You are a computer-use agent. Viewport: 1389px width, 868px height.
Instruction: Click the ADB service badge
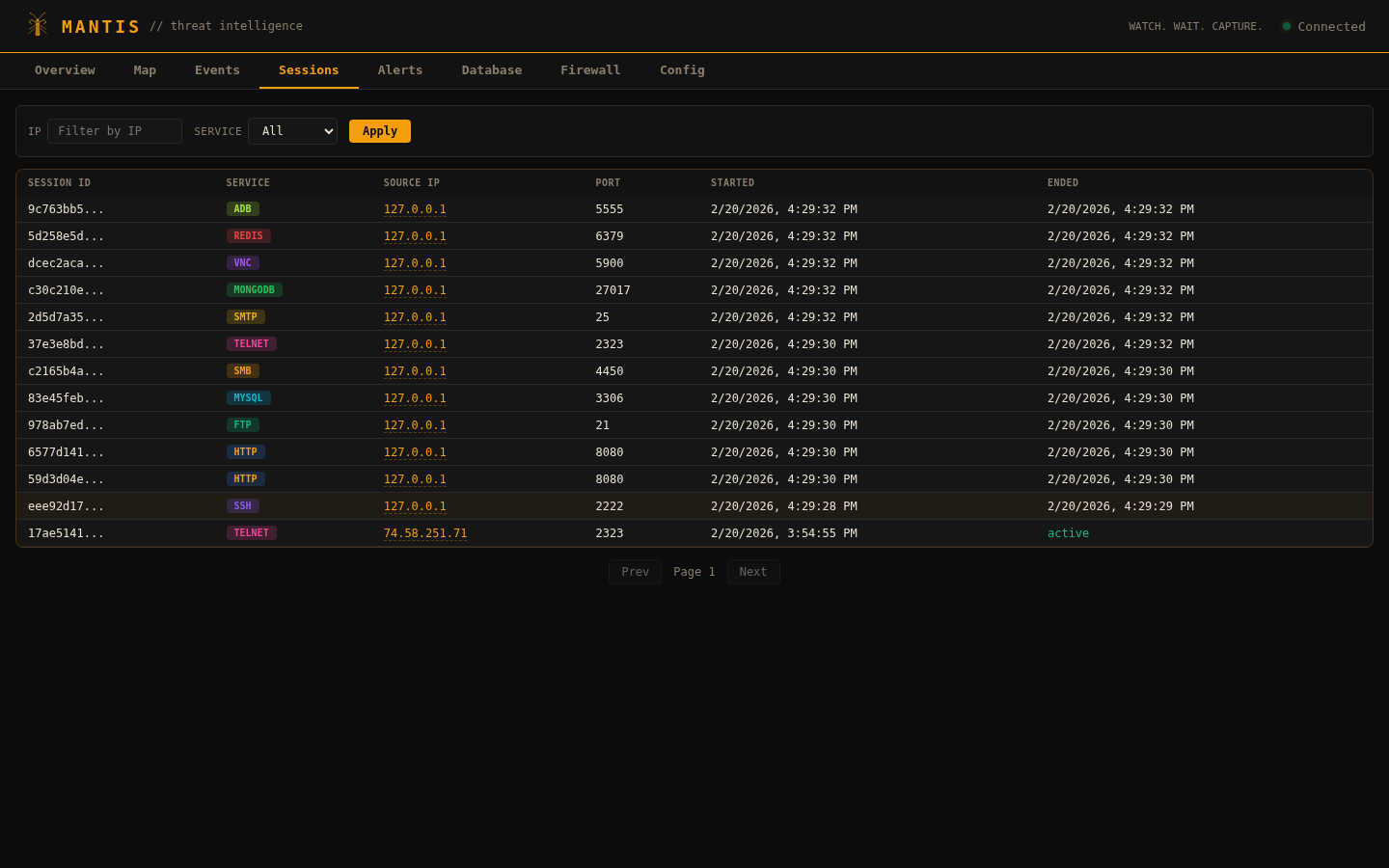pos(242,209)
